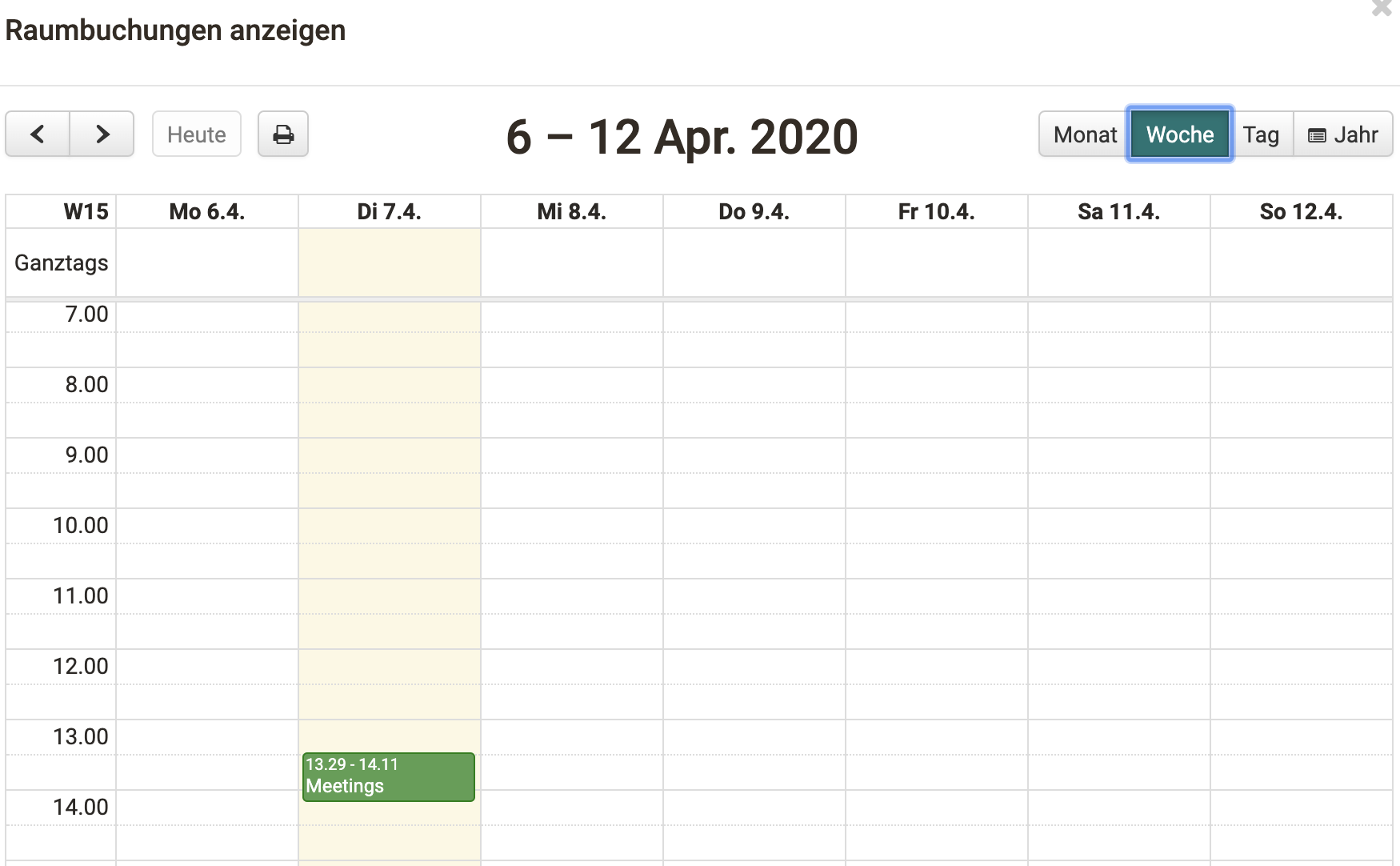This screenshot has width=1400, height=866.
Task: Click the right chevron navigation control
Action: tap(102, 134)
